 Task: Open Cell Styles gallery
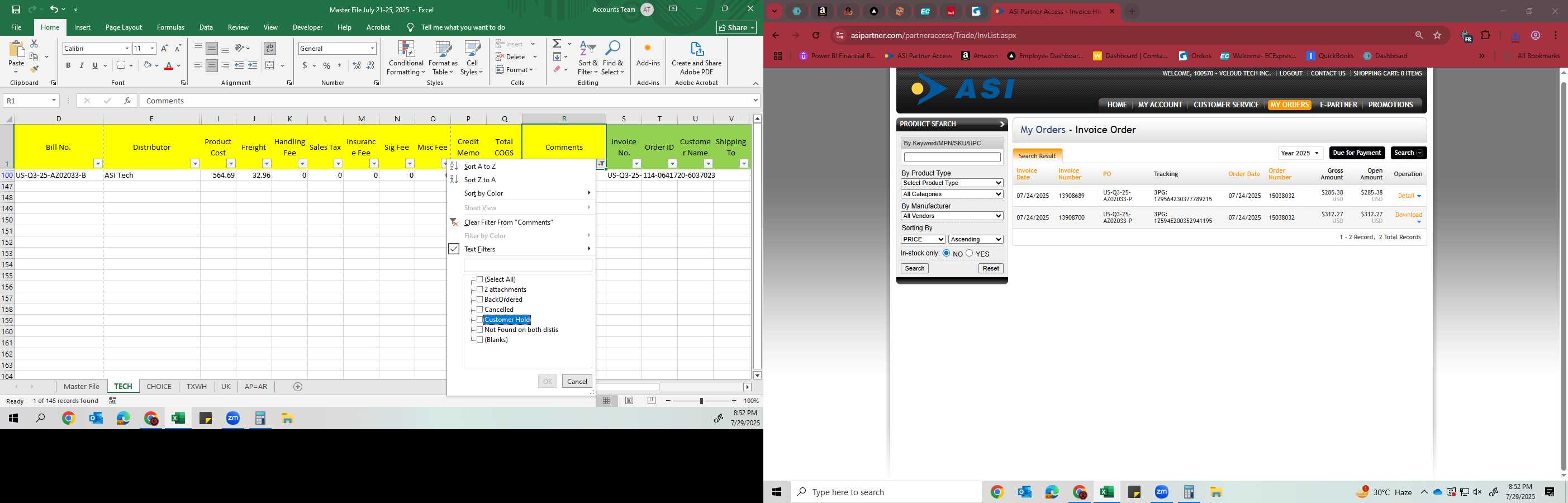472,59
